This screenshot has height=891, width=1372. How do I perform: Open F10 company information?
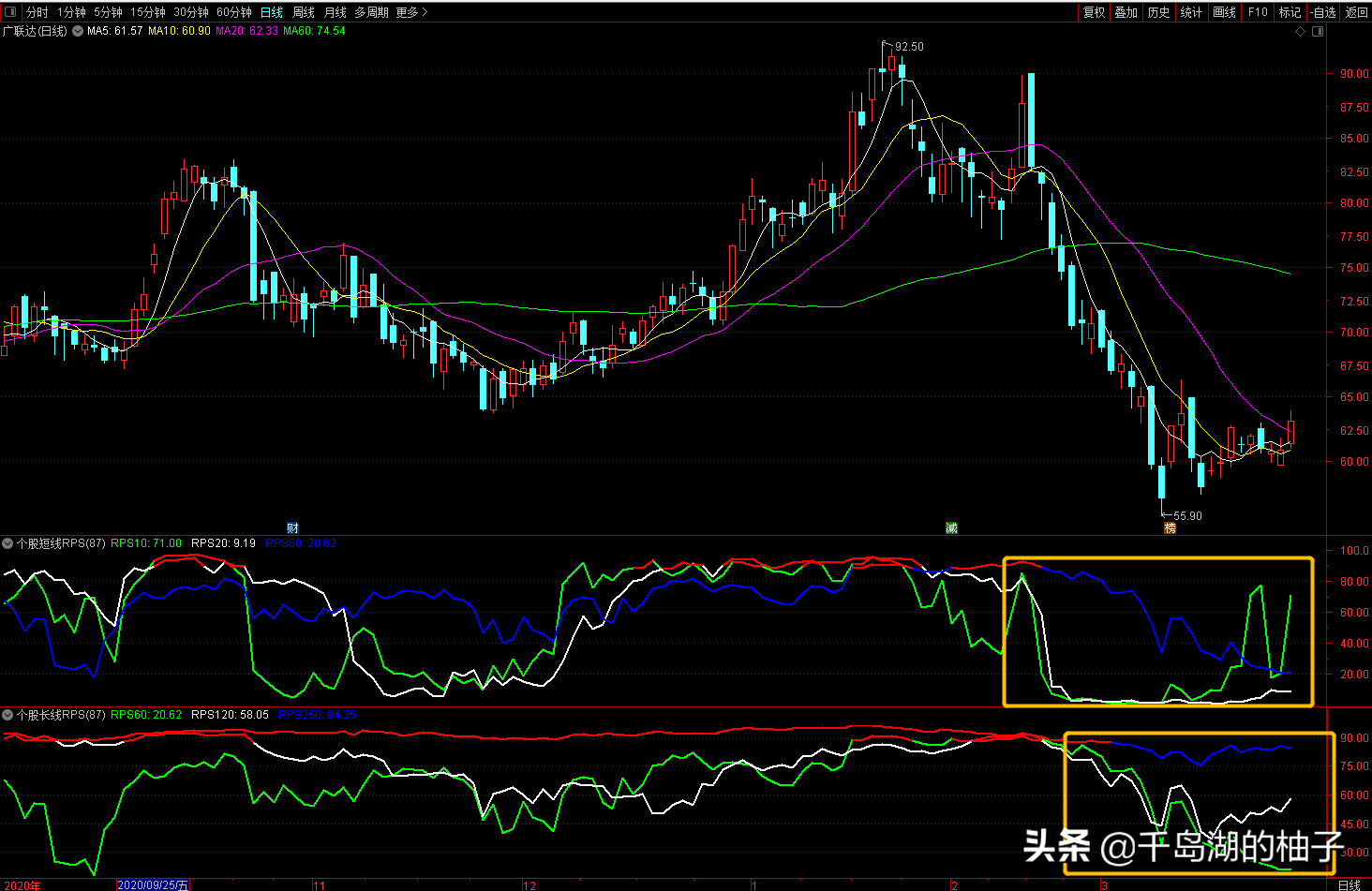point(1258,12)
